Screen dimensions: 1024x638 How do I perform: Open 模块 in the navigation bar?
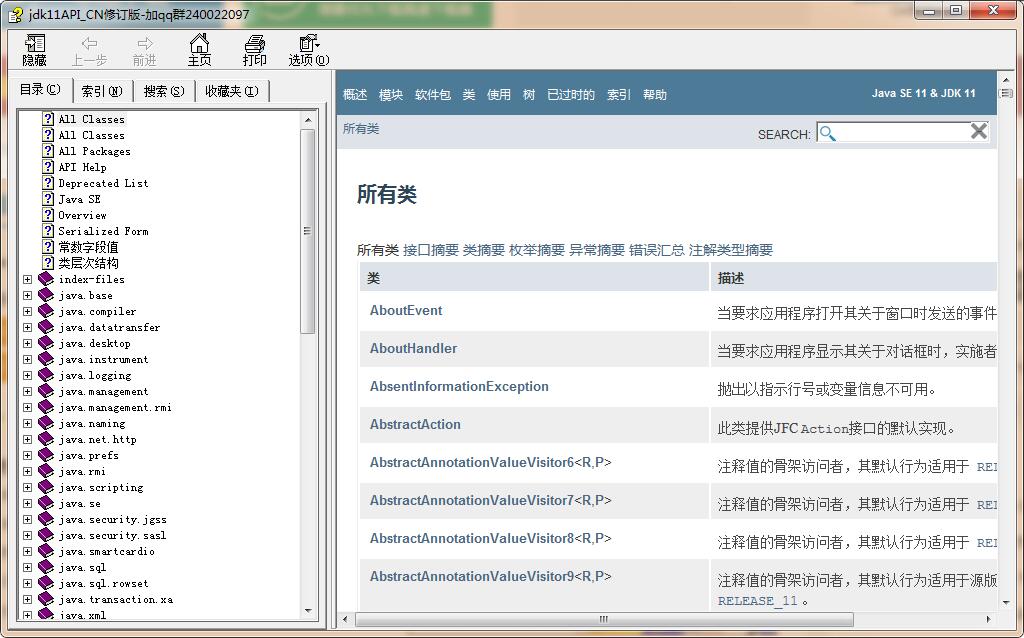point(391,95)
